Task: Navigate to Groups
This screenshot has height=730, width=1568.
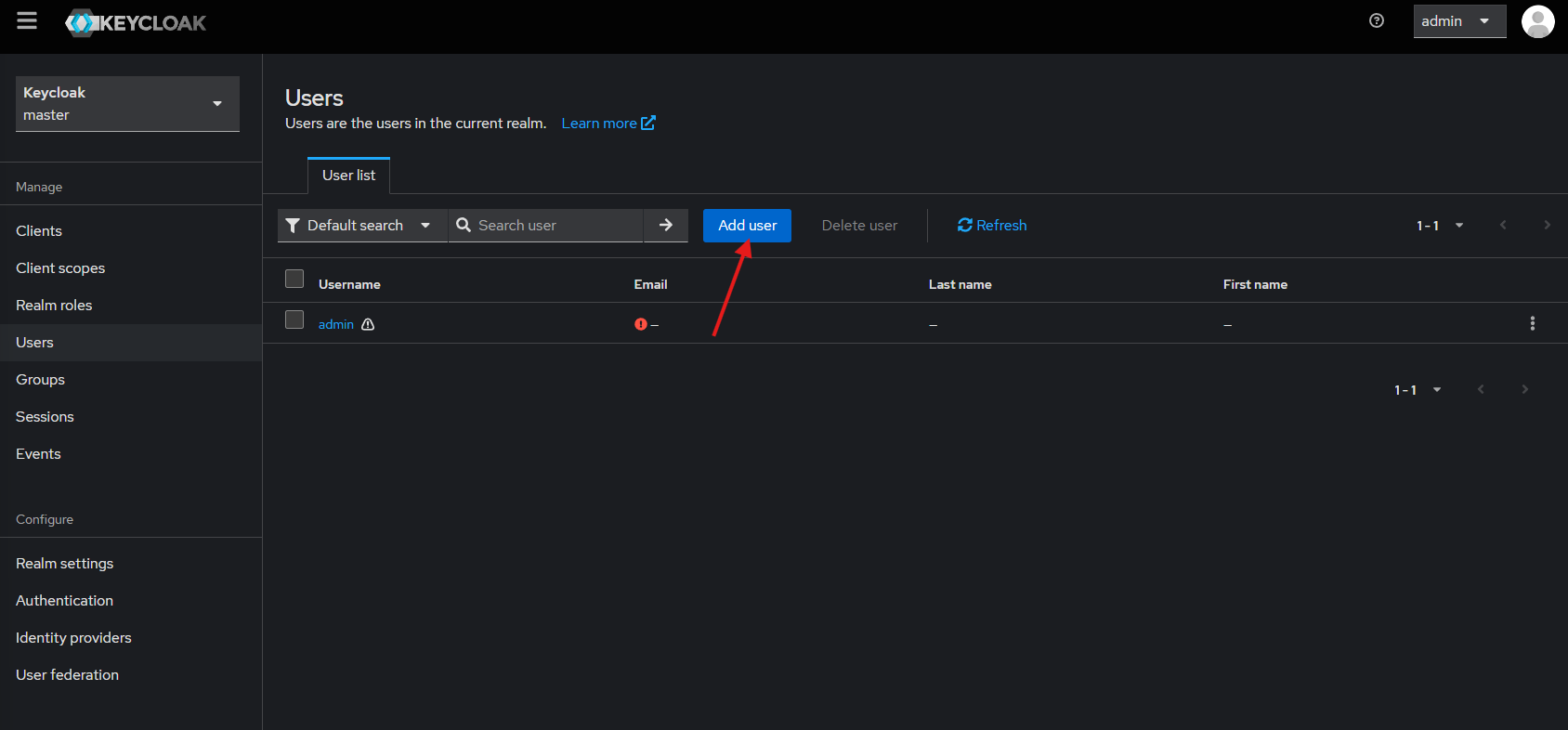Action: click(131, 379)
